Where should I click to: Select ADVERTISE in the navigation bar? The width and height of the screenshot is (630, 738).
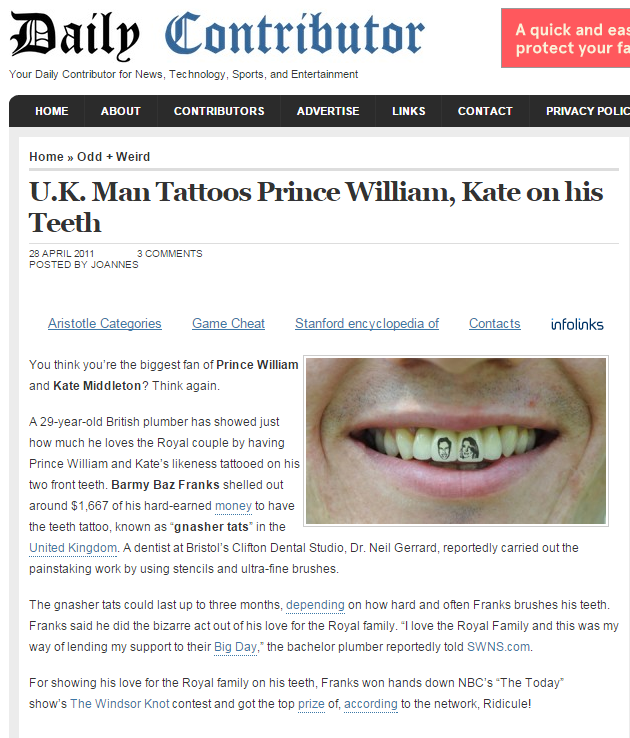[328, 111]
